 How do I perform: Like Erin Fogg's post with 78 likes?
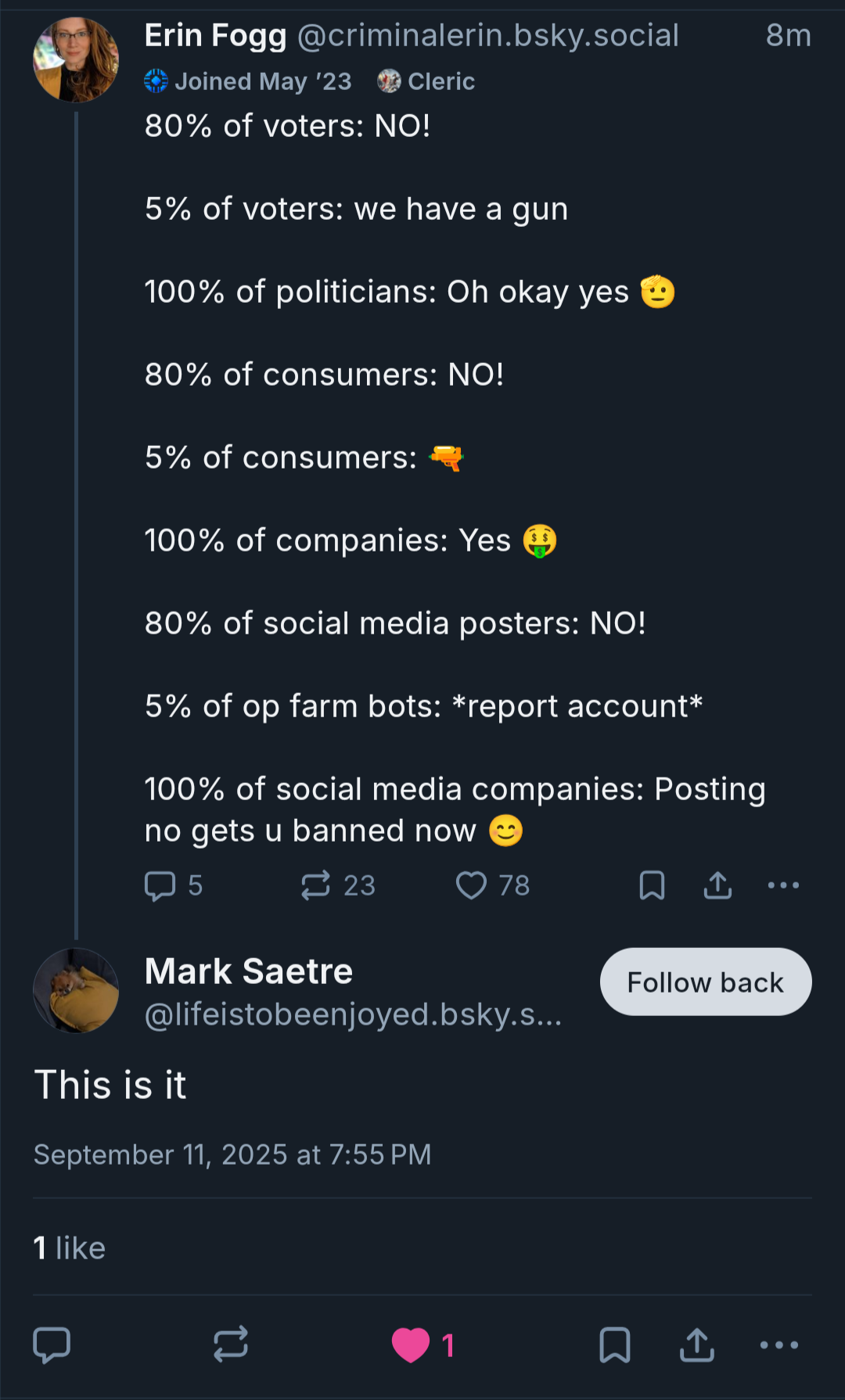coord(471,885)
